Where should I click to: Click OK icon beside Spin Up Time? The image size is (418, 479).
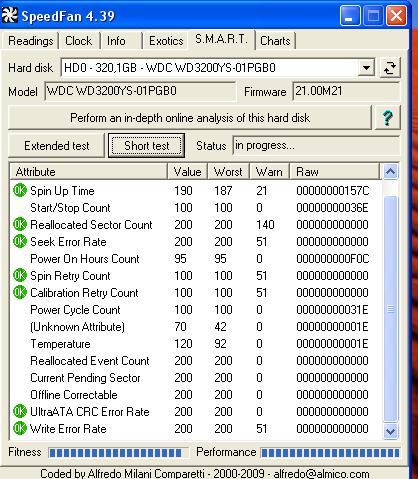tap(20, 191)
